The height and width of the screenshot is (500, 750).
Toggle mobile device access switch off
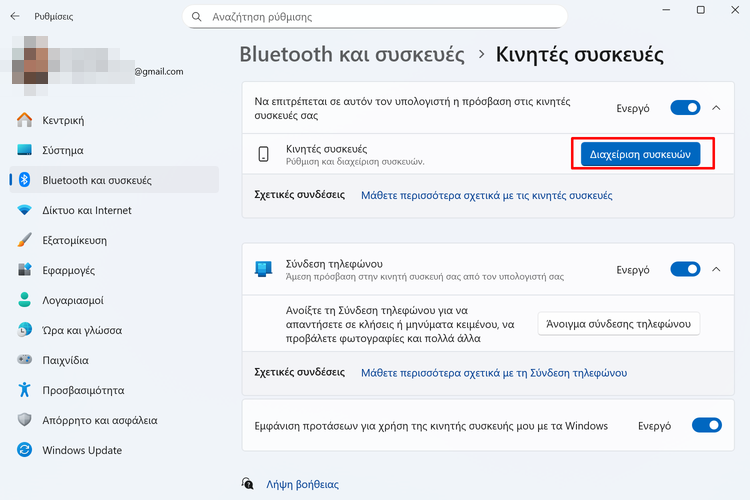pyautogui.click(x=685, y=108)
